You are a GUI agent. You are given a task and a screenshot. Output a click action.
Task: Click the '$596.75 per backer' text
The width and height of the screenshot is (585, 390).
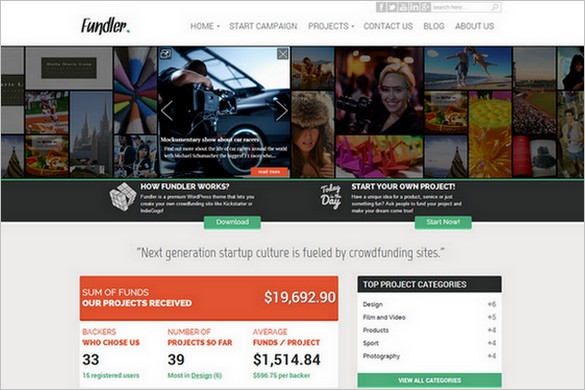pos(281,375)
